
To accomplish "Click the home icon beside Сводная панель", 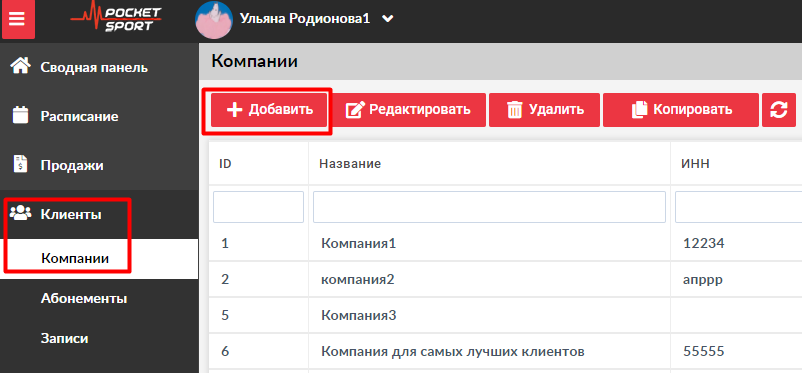I will (20, 67).
